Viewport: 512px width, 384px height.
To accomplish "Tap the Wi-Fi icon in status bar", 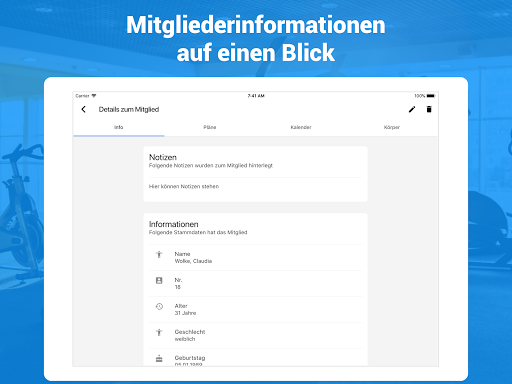I will tap(94, 96).
